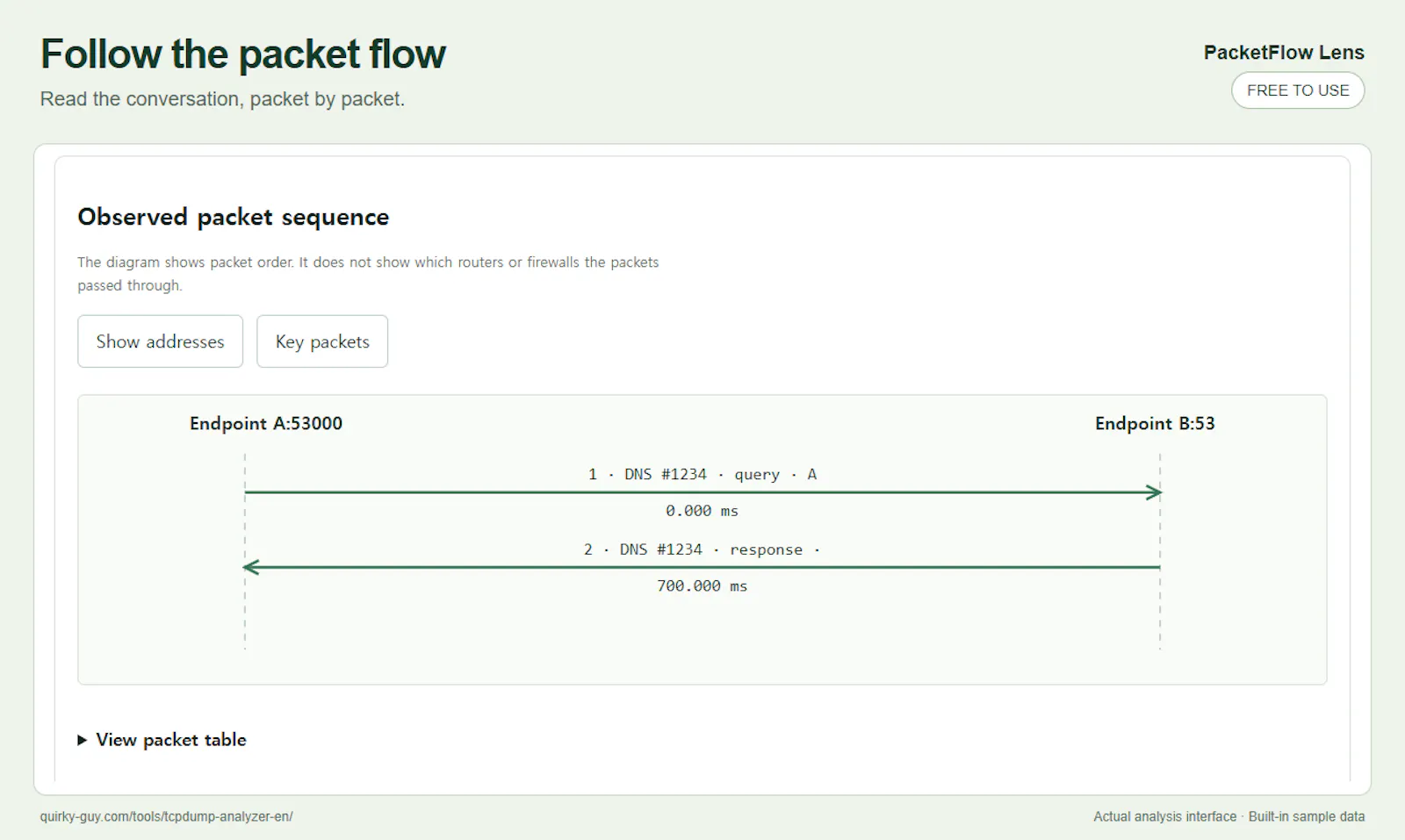Click the 'Actual analysis interface · Built-in sample data' footer text
Image resolution: width=1405 pixels, height=840 pixels.
(1229, 816)
